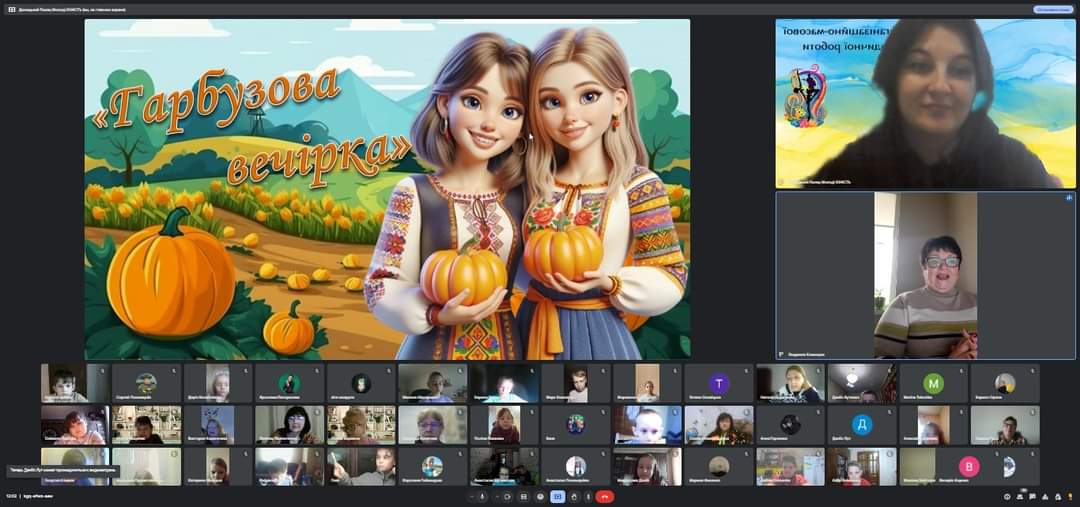This screenshot has height=507, width=1080.
Task: Open host controls lock icon
Action: pos(1058,497)
